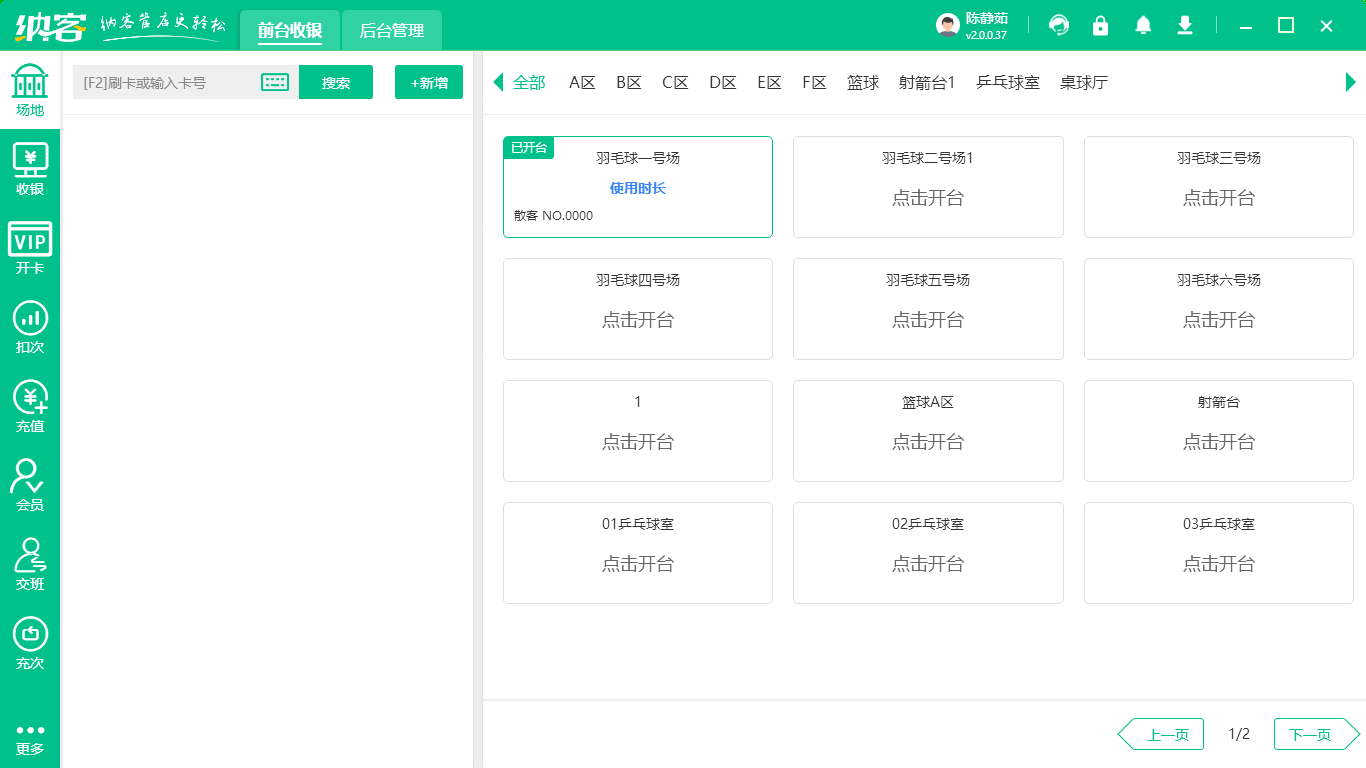Open 羽毛球四号场 by clicking 点击开台
1366x768 pixels.
[637, 321]
